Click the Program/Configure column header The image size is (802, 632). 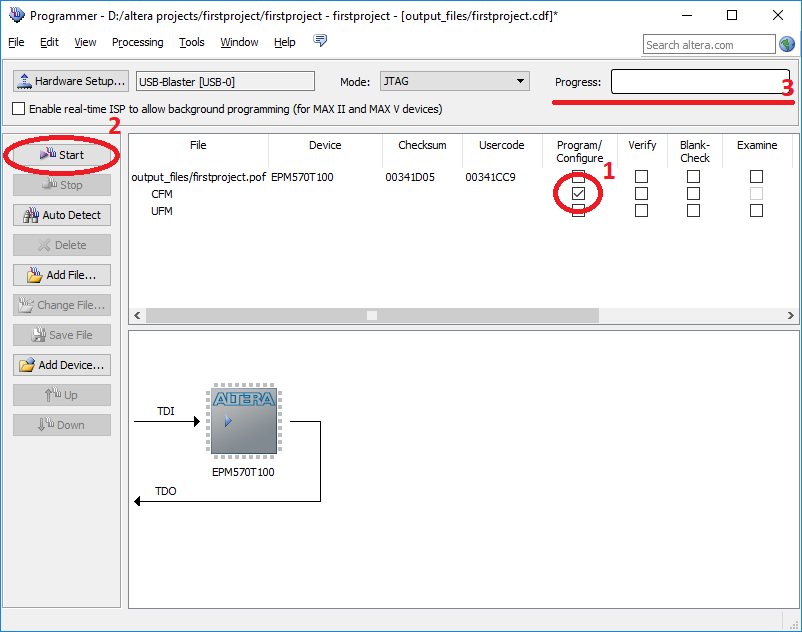[580, 151]
